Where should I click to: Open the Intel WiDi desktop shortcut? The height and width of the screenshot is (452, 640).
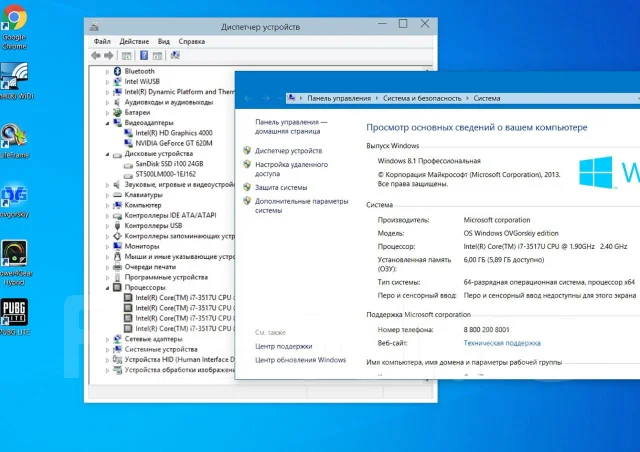point(14,81)
